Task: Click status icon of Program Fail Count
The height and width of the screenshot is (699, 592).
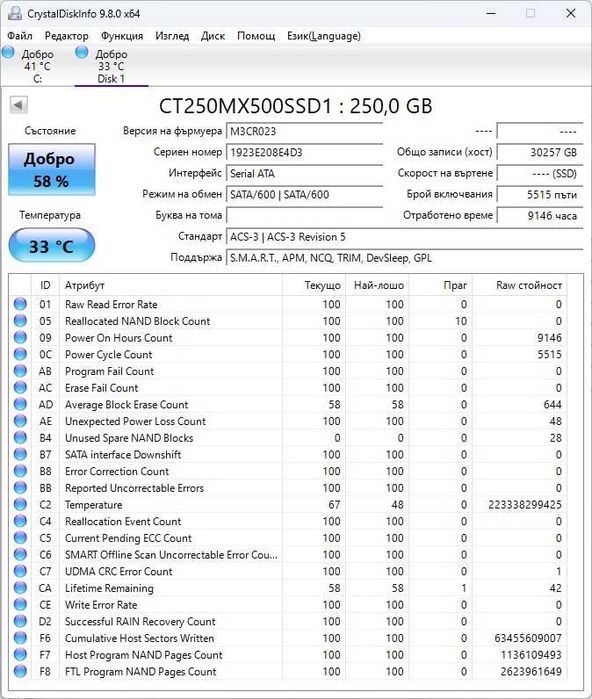Action: coord(20,371)
